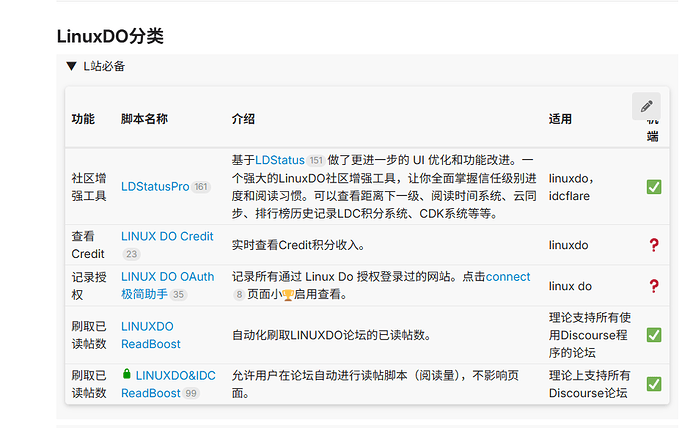
Task: Click the 8 badge after connect
Action: click(239, 295)
